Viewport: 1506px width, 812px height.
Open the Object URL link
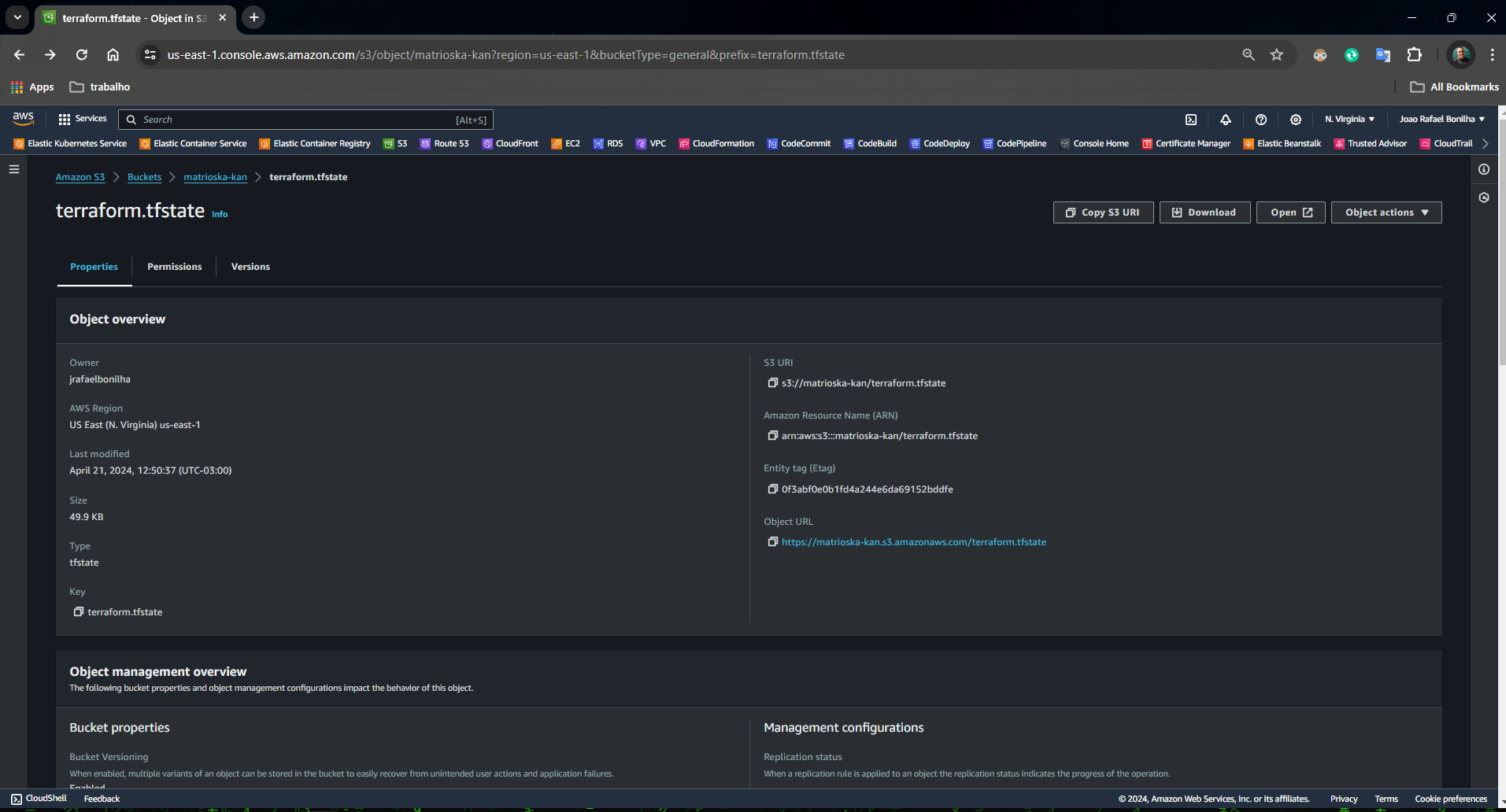pyautogui.click(x=914, y=542)
